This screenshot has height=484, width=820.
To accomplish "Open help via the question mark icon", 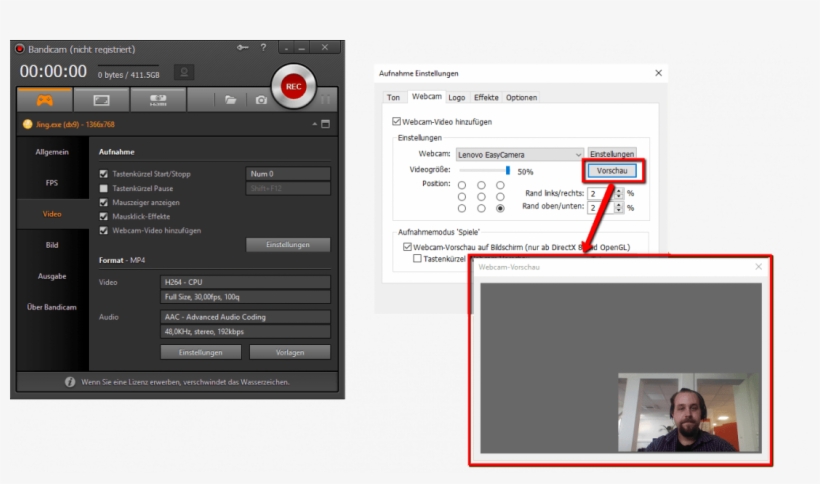I will click(263, 48).
